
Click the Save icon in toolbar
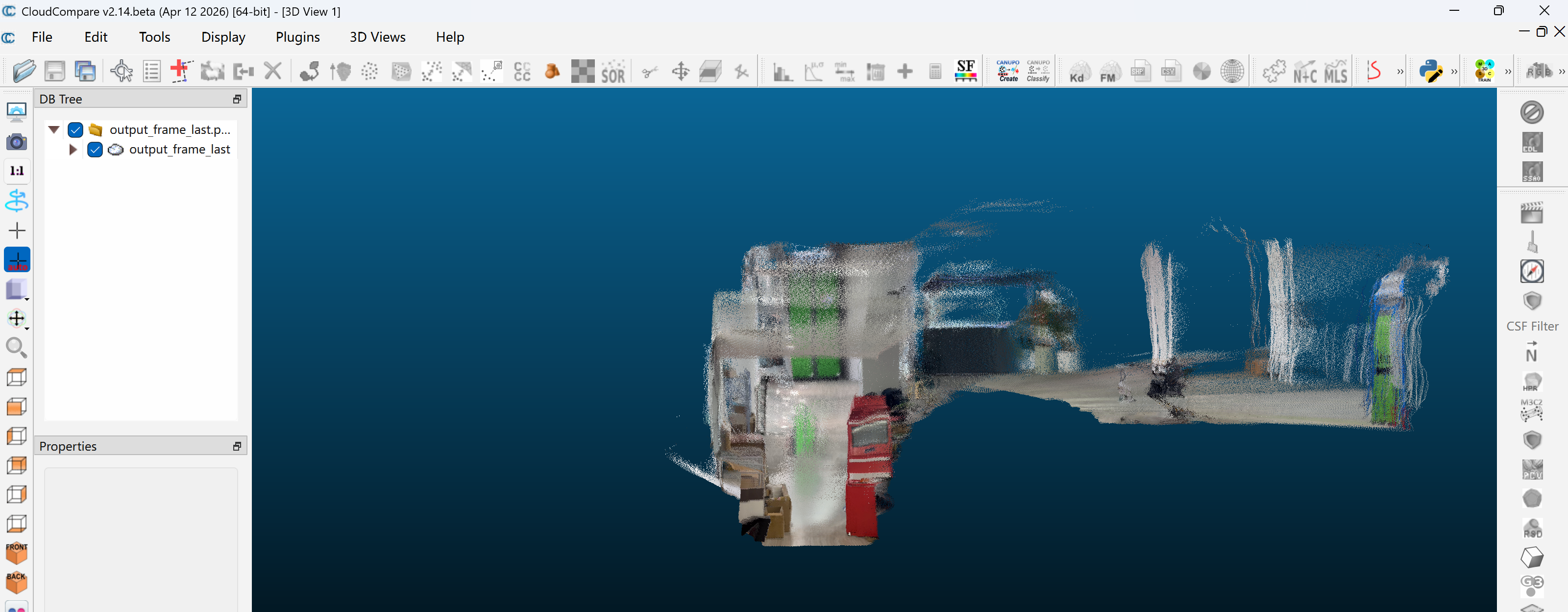coord(55,71)
